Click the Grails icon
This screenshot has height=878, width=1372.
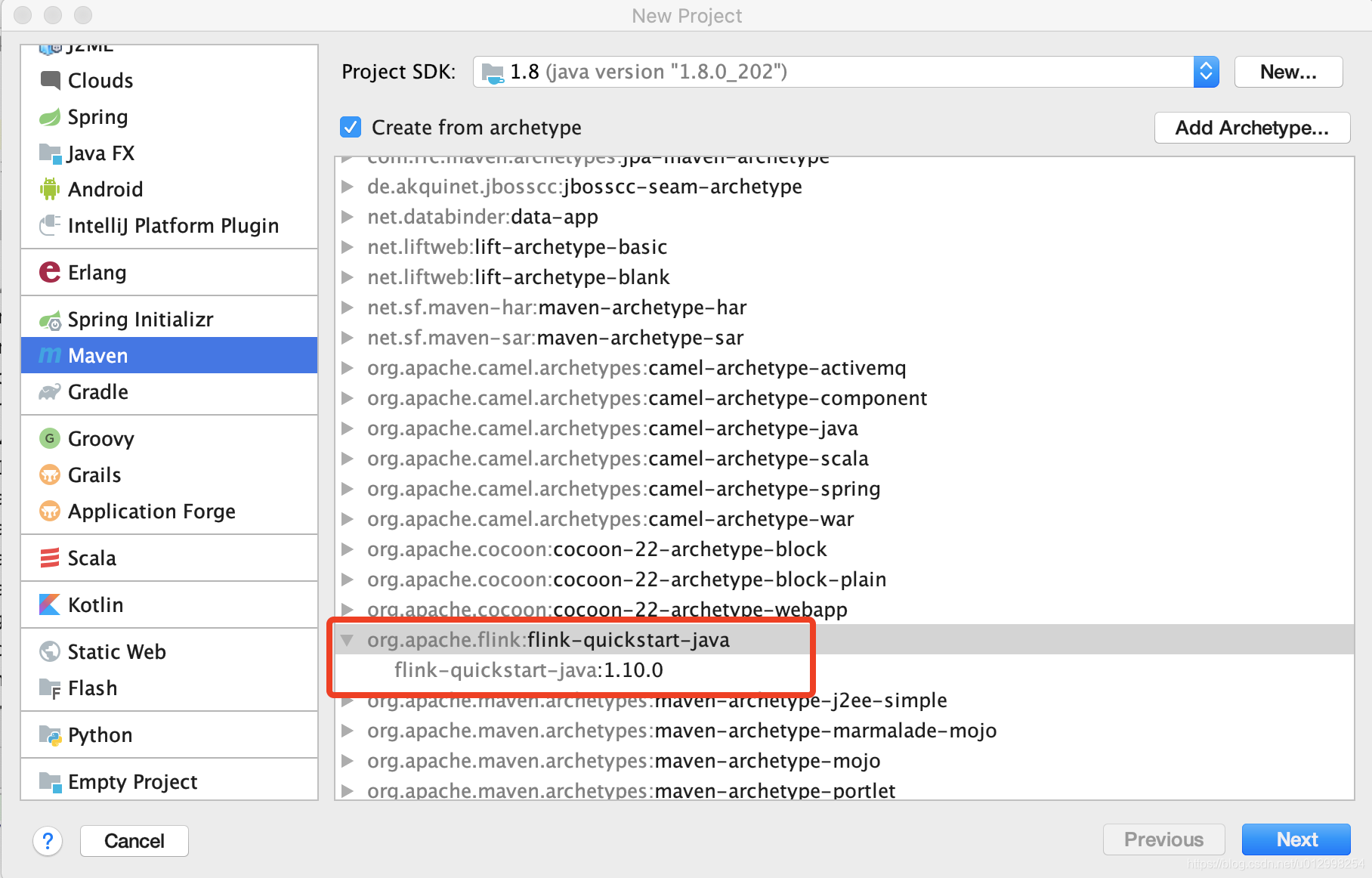[x=50, y=475]
